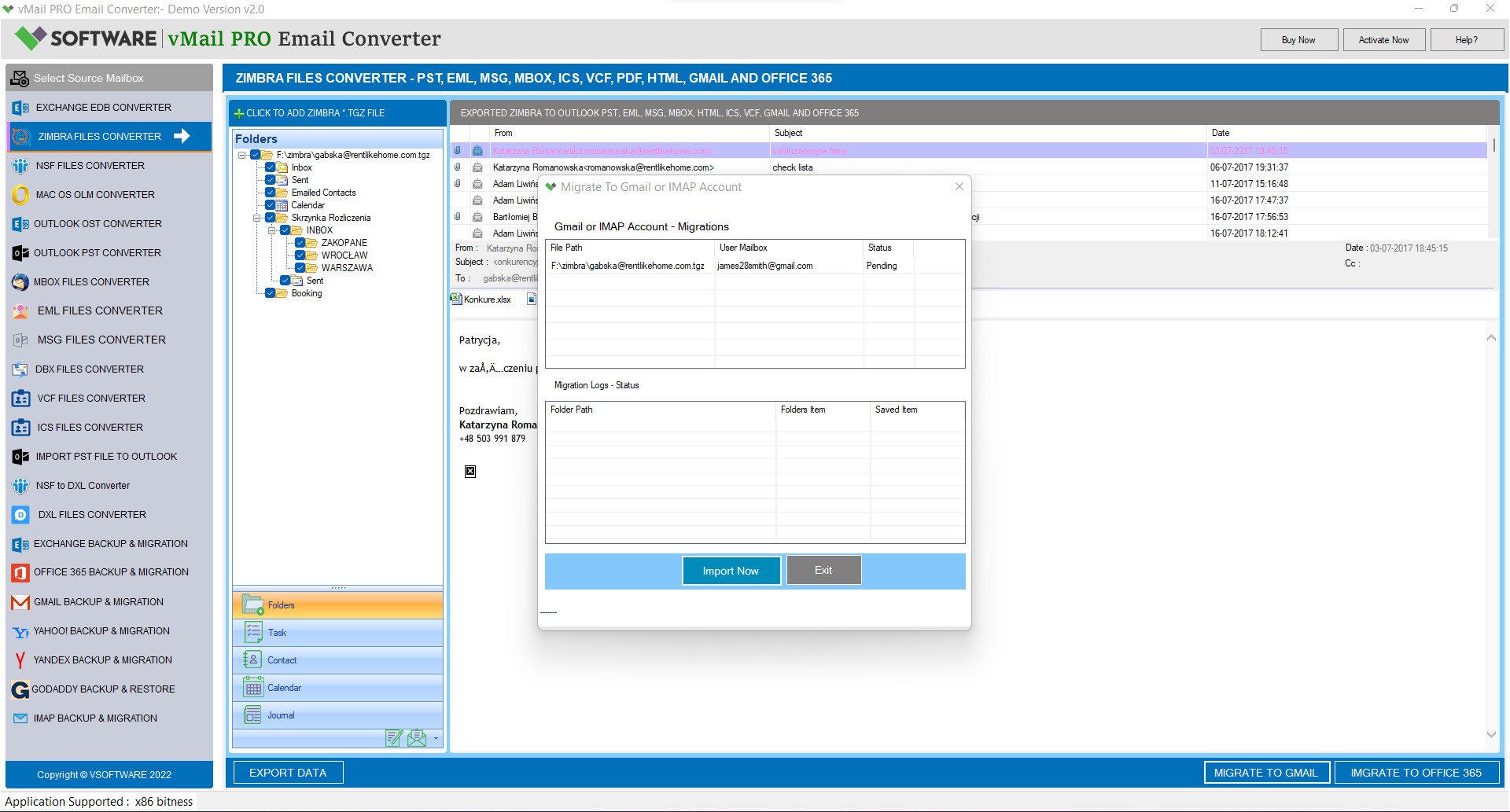Viewport: 1510px width, 812px height.
Task: Click the Imgrate to Office 365 button
Action: (x=1416, y=773)
